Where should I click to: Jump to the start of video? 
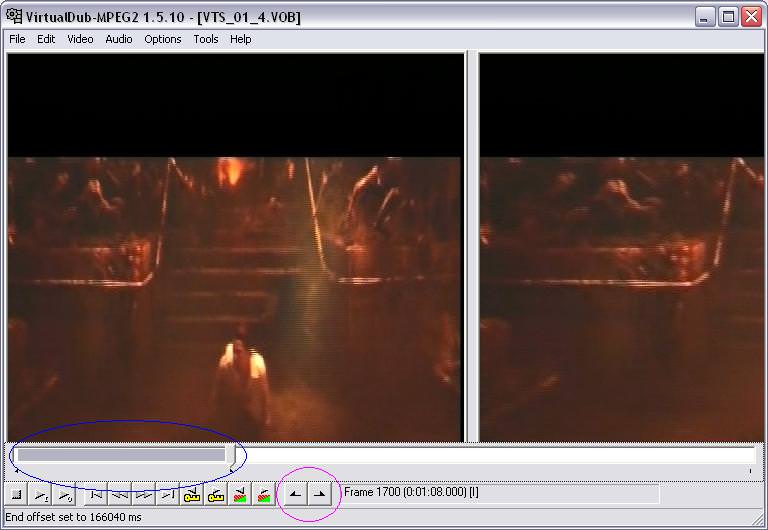coord(96,495)
